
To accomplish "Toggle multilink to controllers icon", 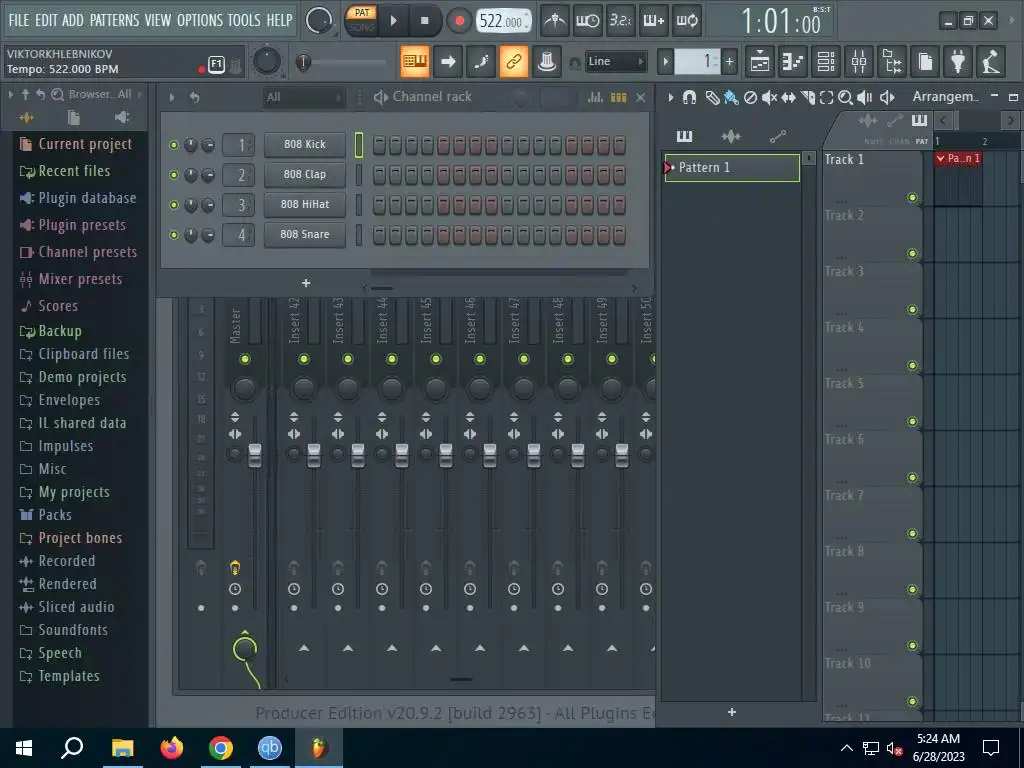I will 514,61.
